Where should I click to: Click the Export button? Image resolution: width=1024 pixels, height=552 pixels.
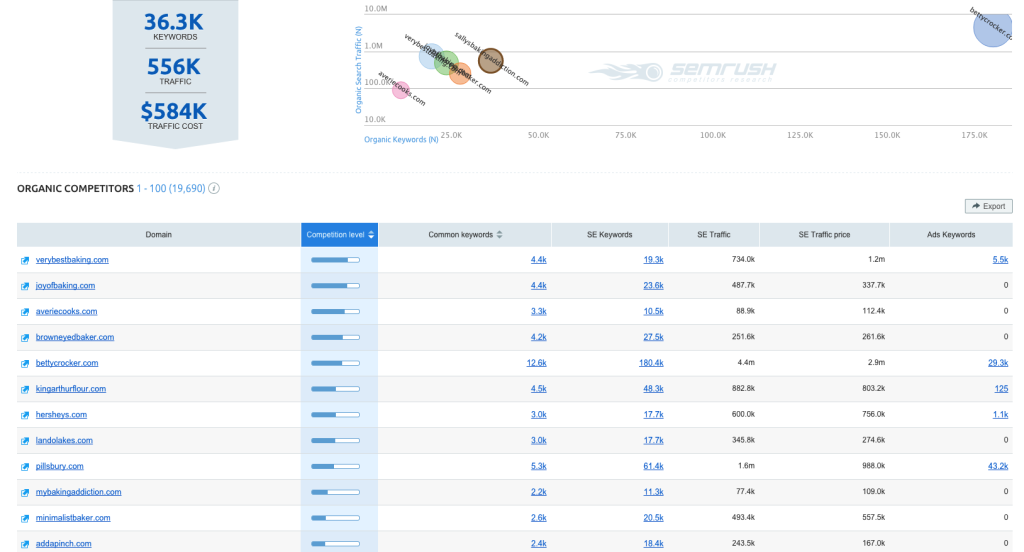coord(989,206)
